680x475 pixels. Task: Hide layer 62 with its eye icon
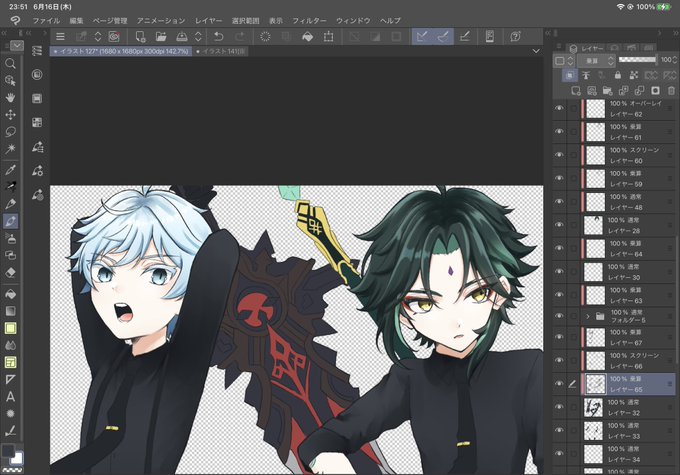click(559, 108)
